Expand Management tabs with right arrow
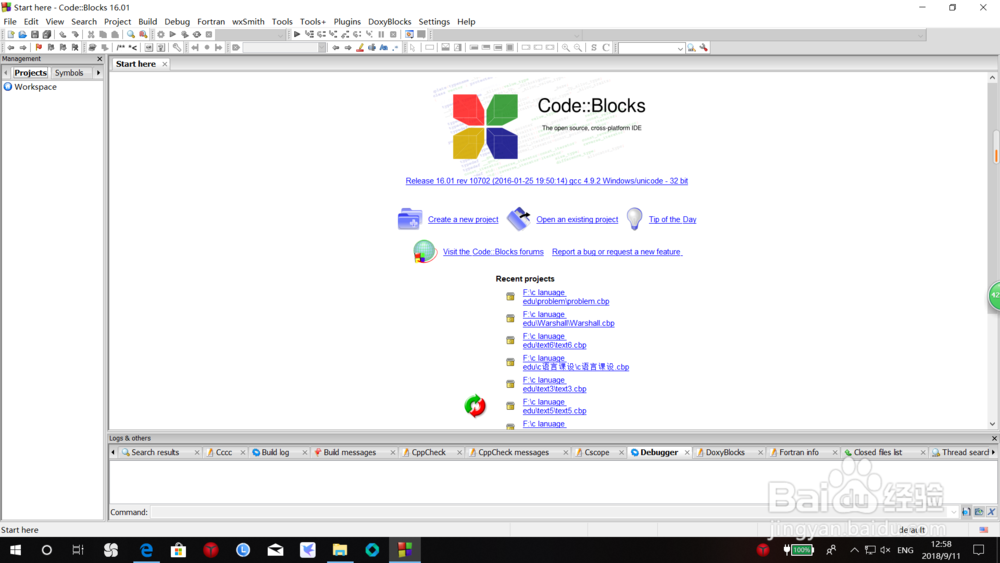 98,73
